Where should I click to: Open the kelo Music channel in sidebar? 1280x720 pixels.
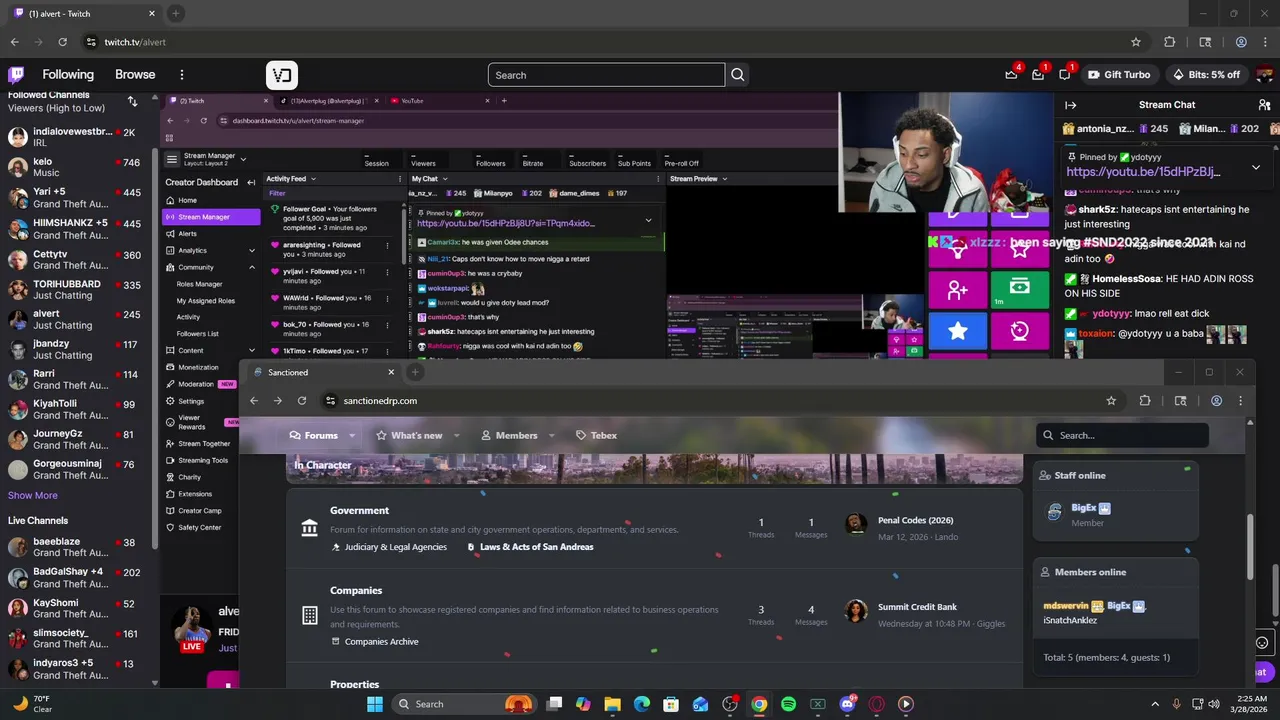coord(76,167)
